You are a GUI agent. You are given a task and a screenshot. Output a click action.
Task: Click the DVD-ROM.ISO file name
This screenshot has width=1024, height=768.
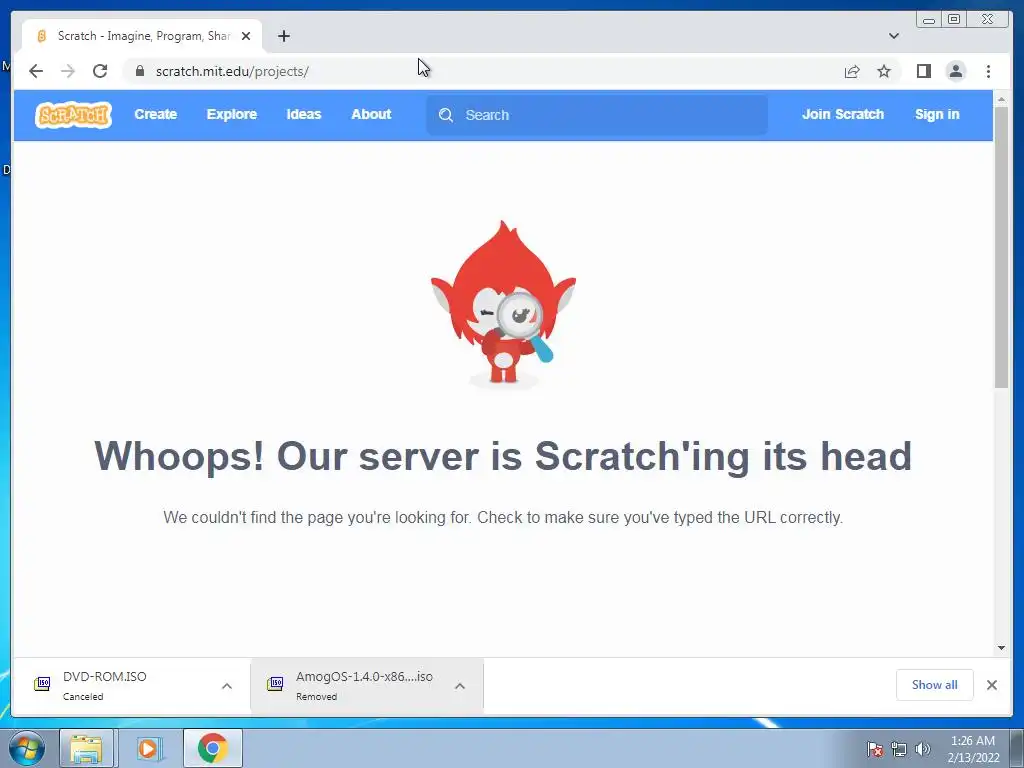pos(104,677)
